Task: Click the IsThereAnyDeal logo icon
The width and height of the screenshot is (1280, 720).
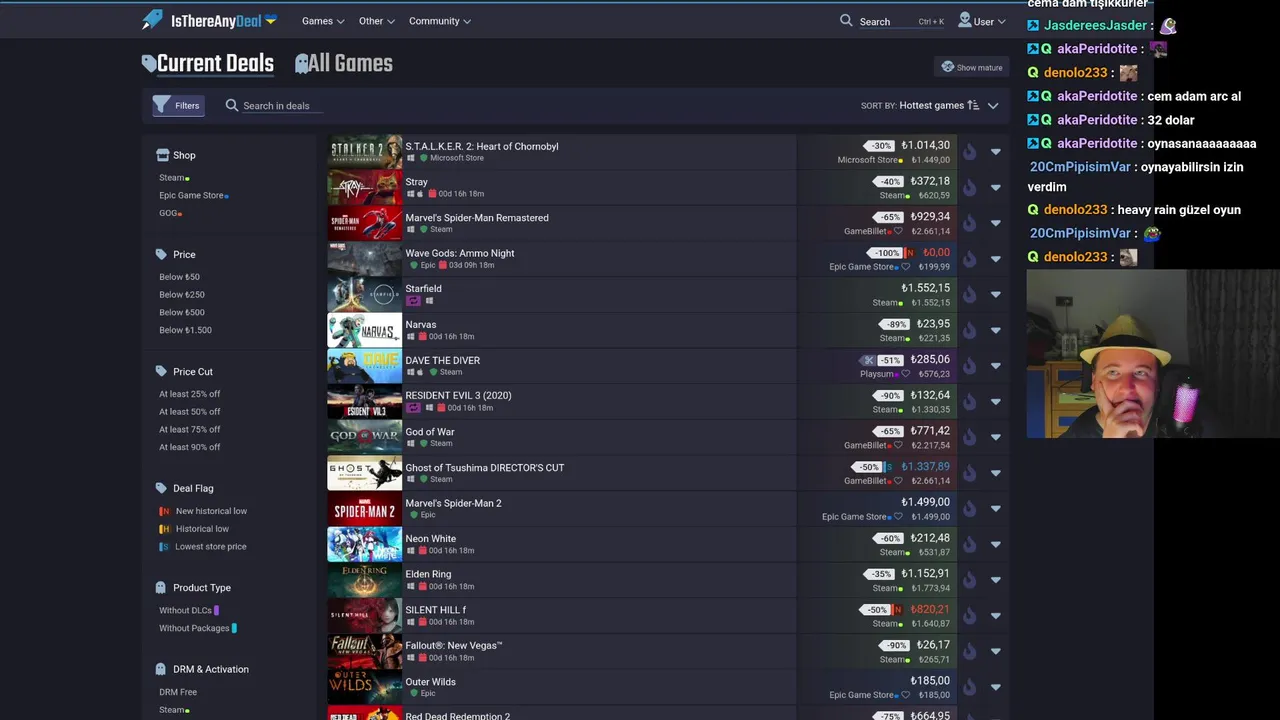Action: [152, 19]
